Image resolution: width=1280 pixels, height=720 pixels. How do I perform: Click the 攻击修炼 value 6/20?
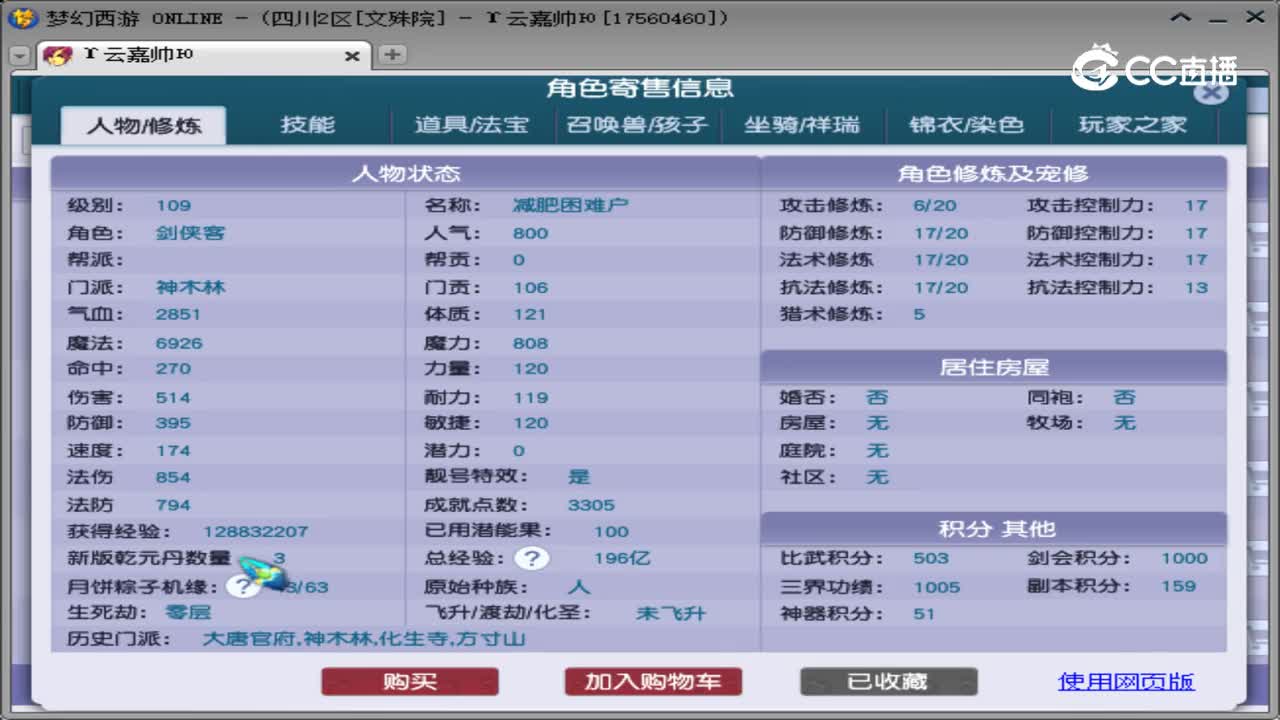(934, 205)
